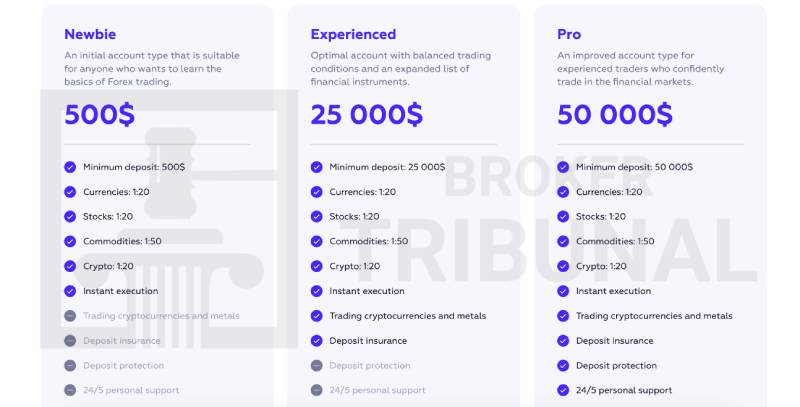The image size is (800, 407).
Task: Select the 50 000$ price on Pro plan
Action: (x=615, y=114)
